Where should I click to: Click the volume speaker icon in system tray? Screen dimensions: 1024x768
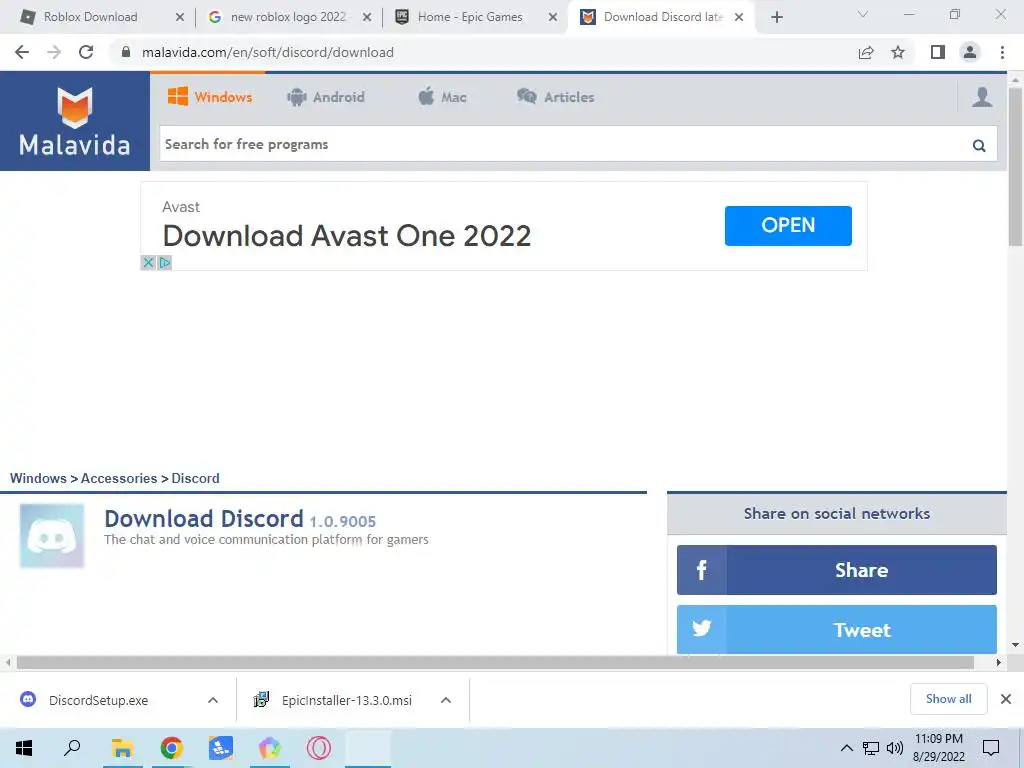point(895,748)
